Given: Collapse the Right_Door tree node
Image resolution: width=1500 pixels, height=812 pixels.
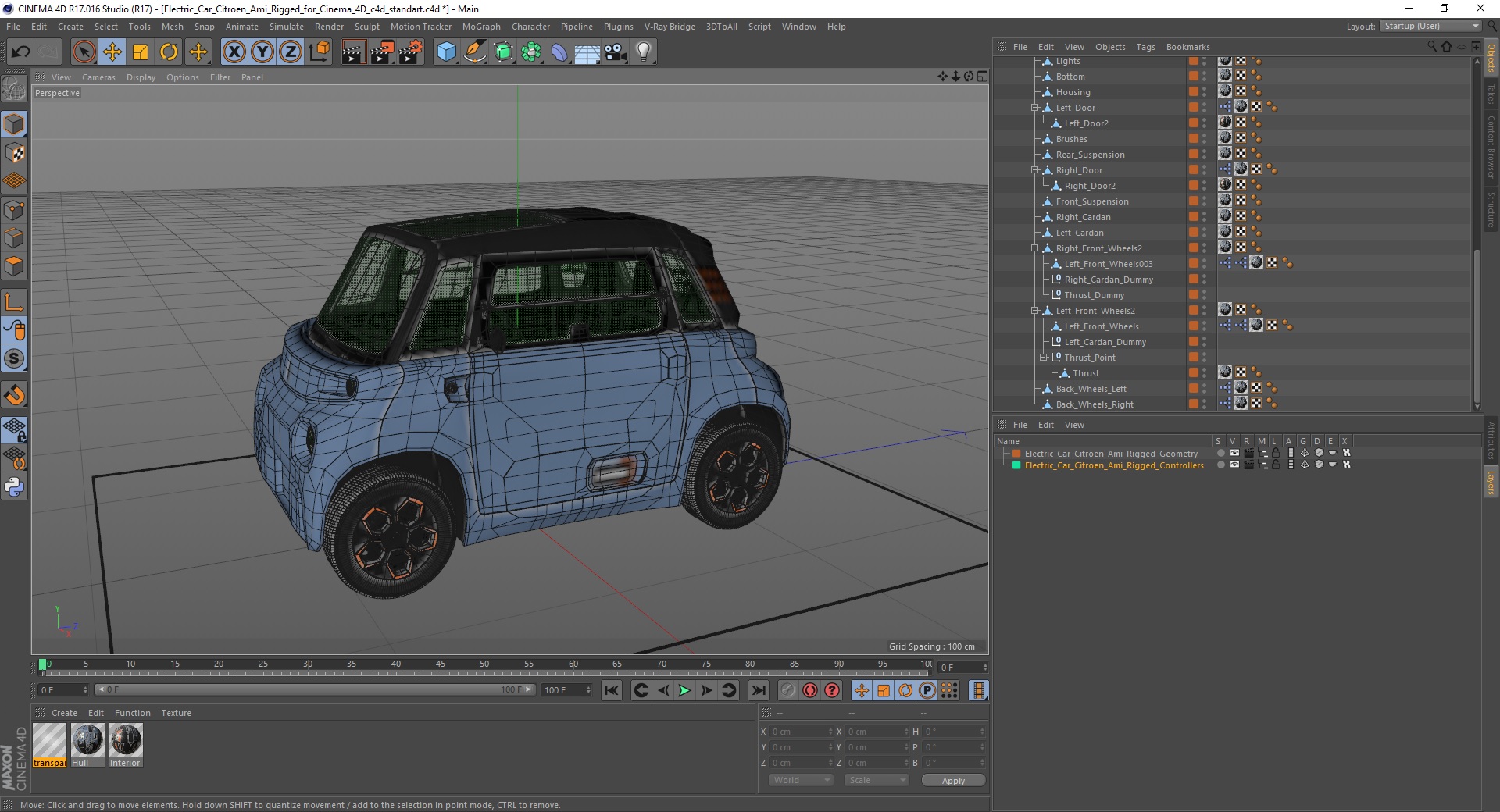Looking at the screenshot, I should pyautogui.click(x=1035, y=170).
